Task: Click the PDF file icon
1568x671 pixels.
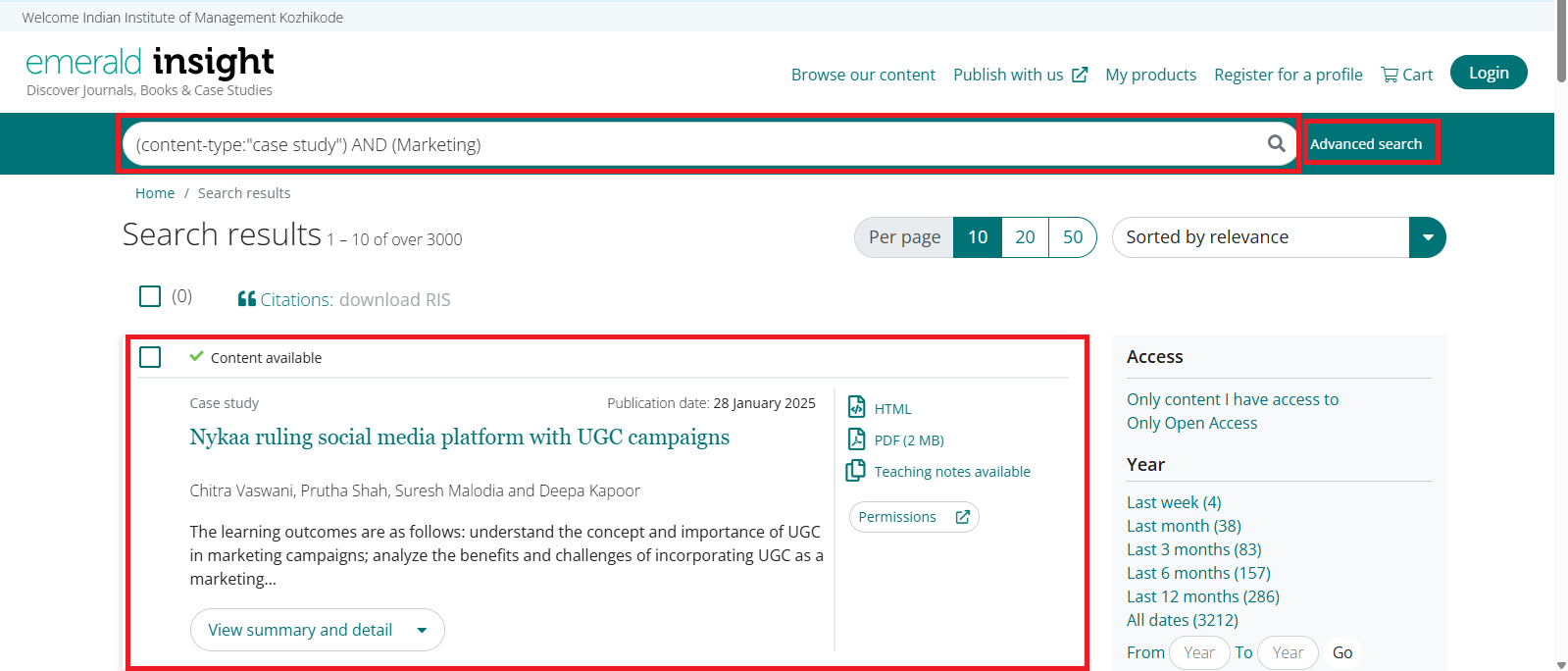Action: 856,439
